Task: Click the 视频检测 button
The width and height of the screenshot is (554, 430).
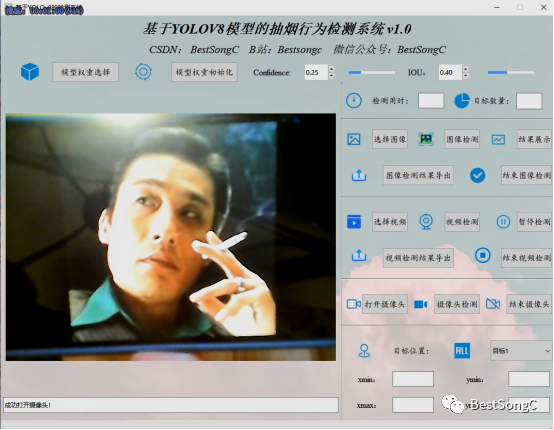Action: (462, 222)
